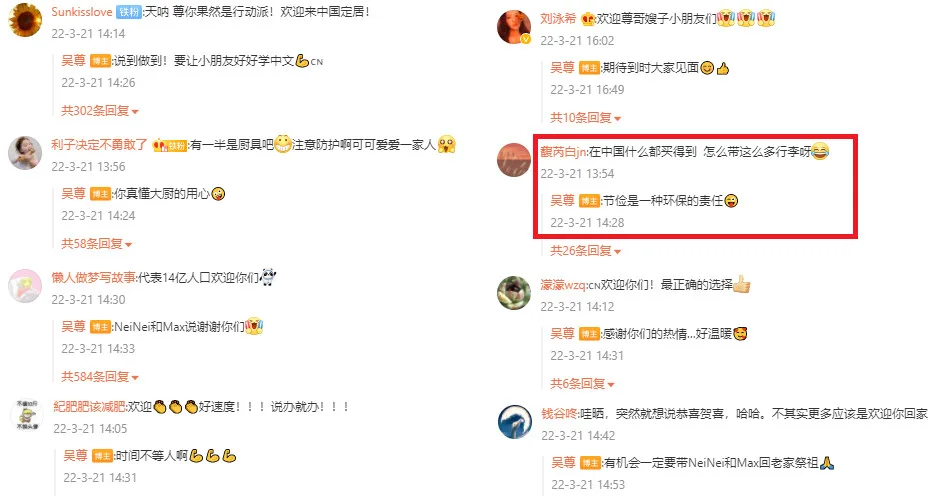Image resolution: width=939 pixels, height=496 pixels.
Task: Open 懒人做梦写故事 user profile link
Action: click(x=93, y=277)
